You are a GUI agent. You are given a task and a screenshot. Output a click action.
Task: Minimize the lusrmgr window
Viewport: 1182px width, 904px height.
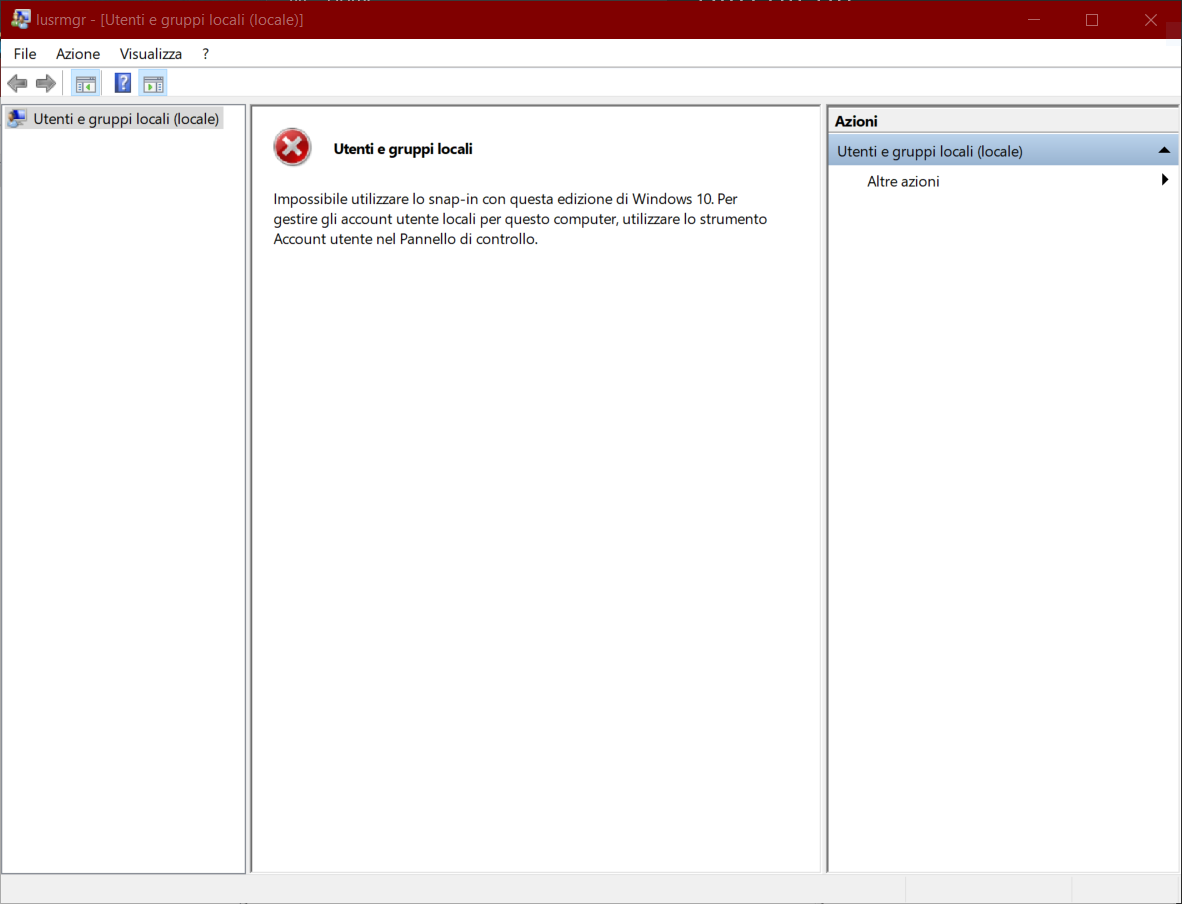[1034, 20]
